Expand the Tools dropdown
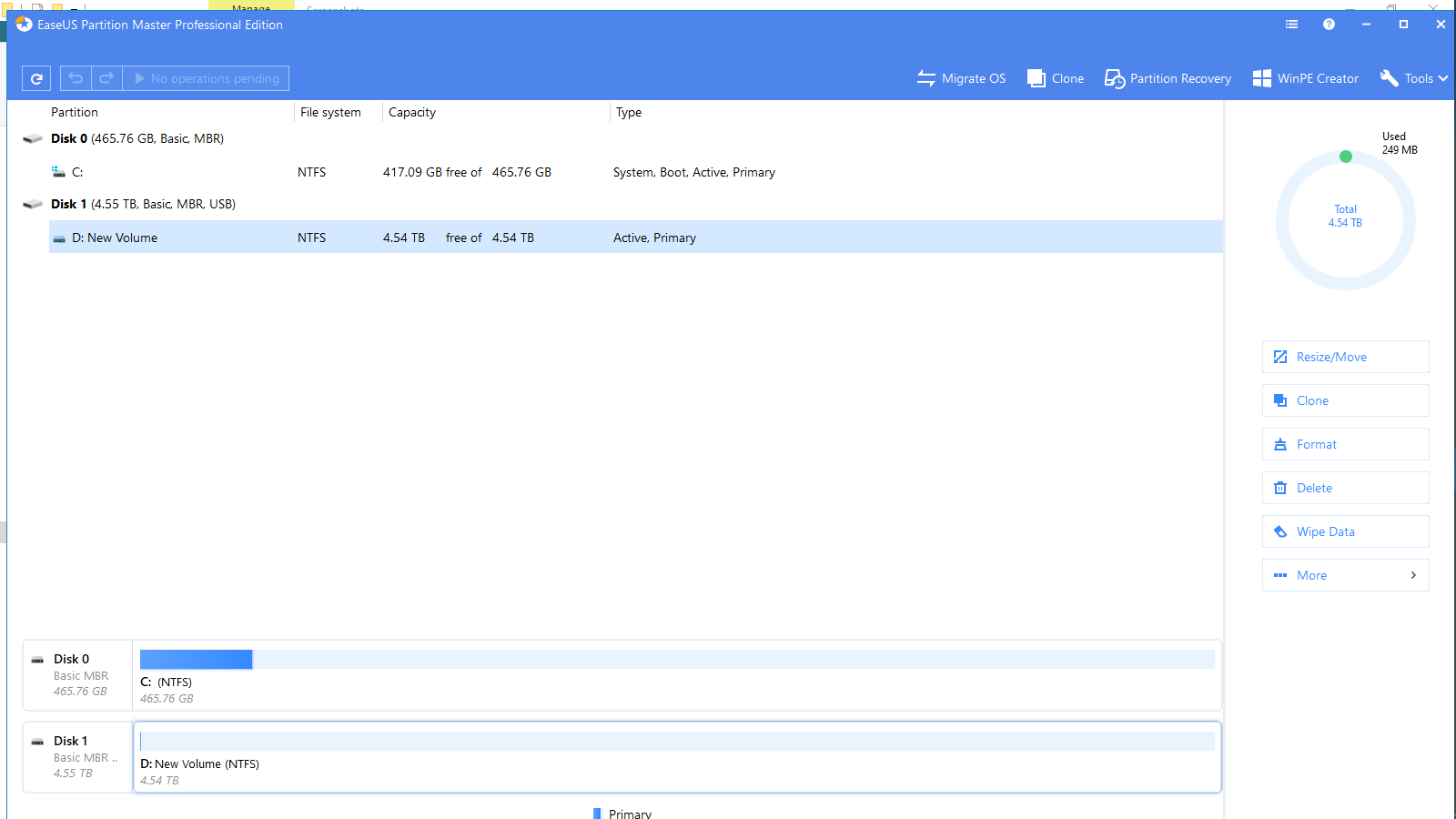Viewport: 1456px width, 819px height. [x=1413, y=78]
